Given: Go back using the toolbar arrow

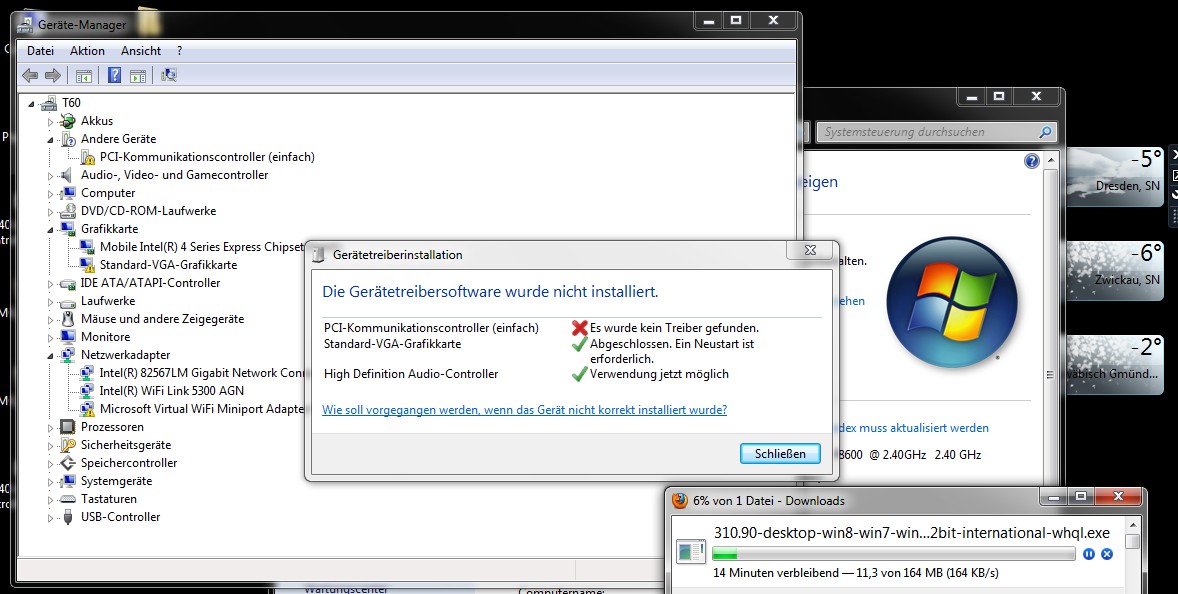Looking at the screenshot, I should tap(30, 75).
